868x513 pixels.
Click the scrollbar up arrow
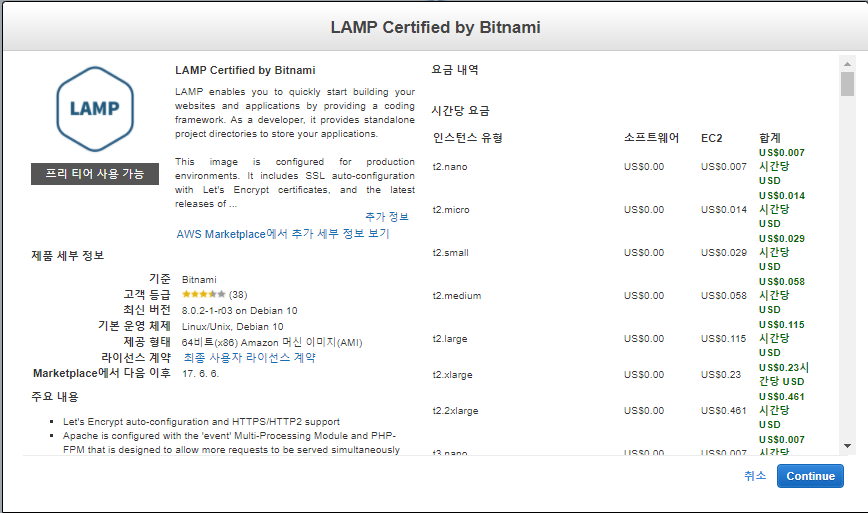tap(847, 64)
